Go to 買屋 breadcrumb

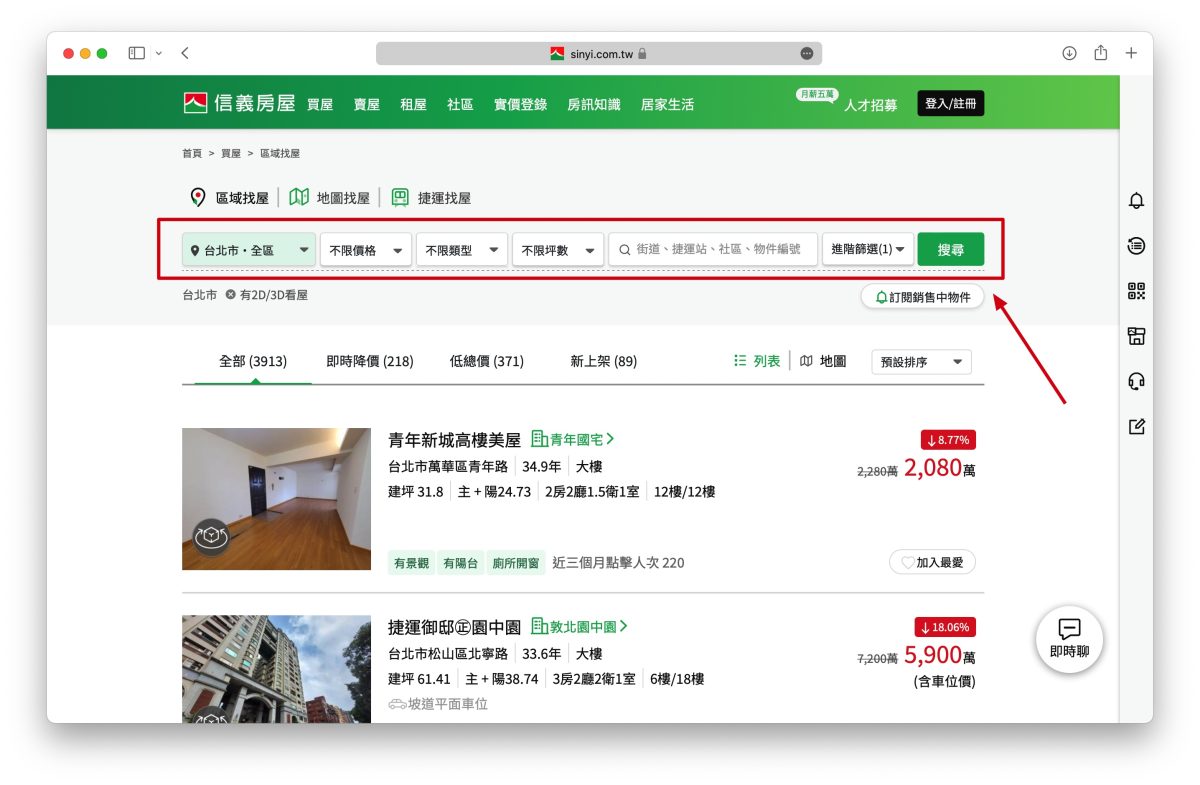coord(231,153)
